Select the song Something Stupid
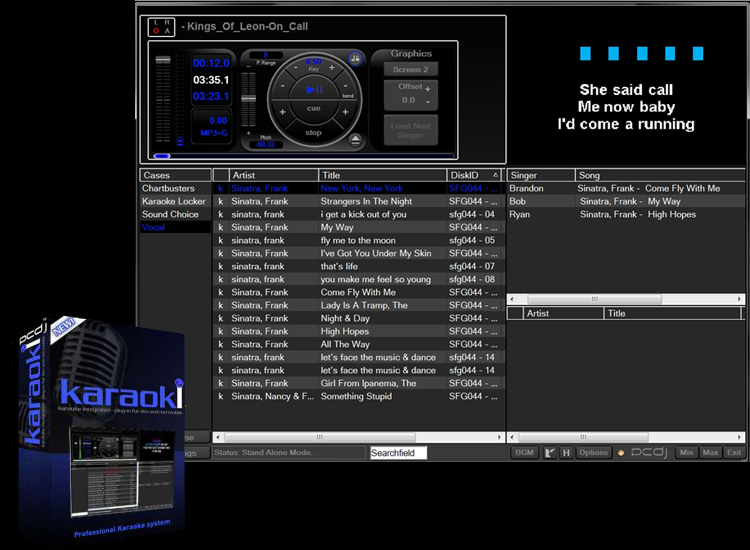 tap(359, 396)
